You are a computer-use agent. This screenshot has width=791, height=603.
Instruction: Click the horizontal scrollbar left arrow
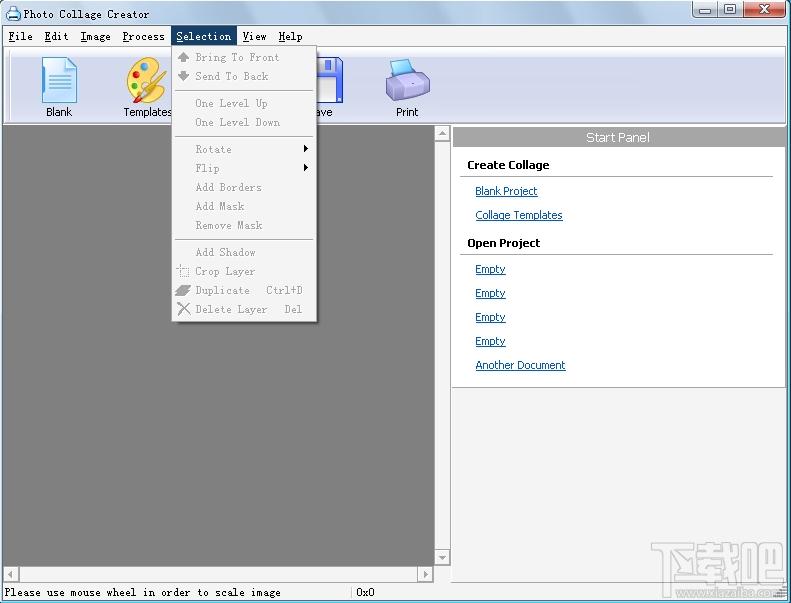pyautogui.click(x=11, y=574)
